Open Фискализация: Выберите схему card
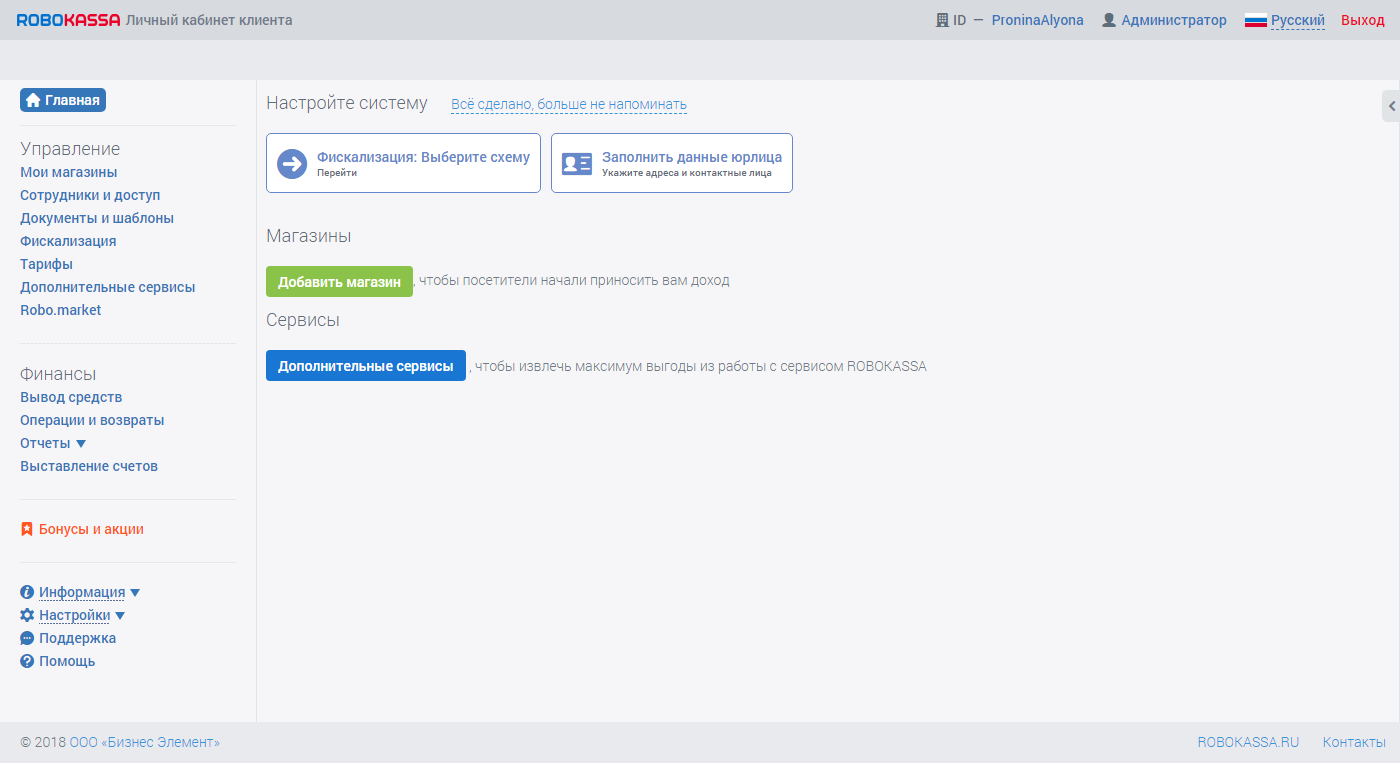1400x763 pixels. (x=403, y=163)
